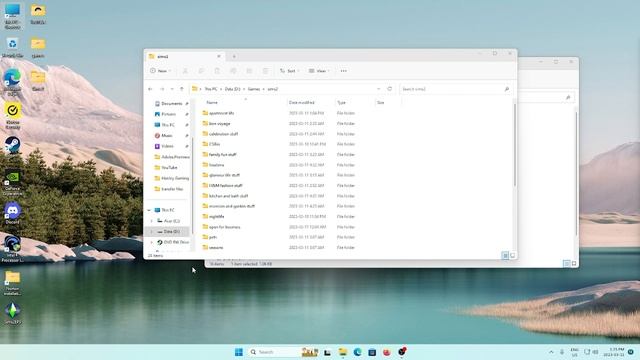The width and height of the screenshot is (640, 360).
Task: Click search magnifier in background Explorer window
Action: [568, 98]
